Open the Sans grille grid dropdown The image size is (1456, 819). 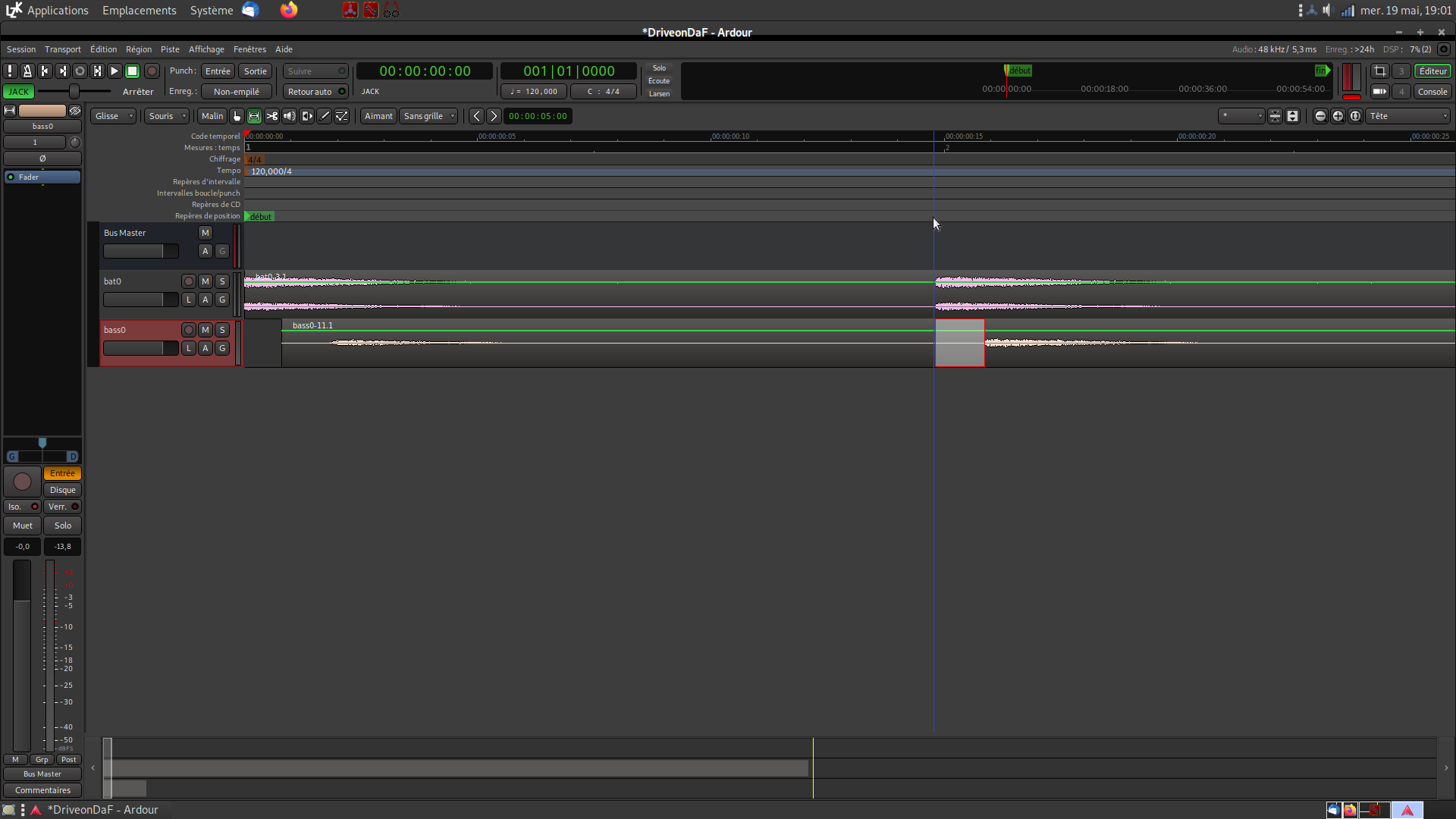point(429,116)
